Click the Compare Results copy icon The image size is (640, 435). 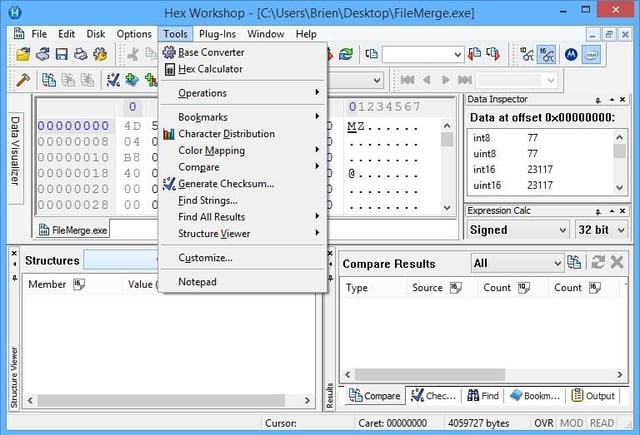point(574,262)
